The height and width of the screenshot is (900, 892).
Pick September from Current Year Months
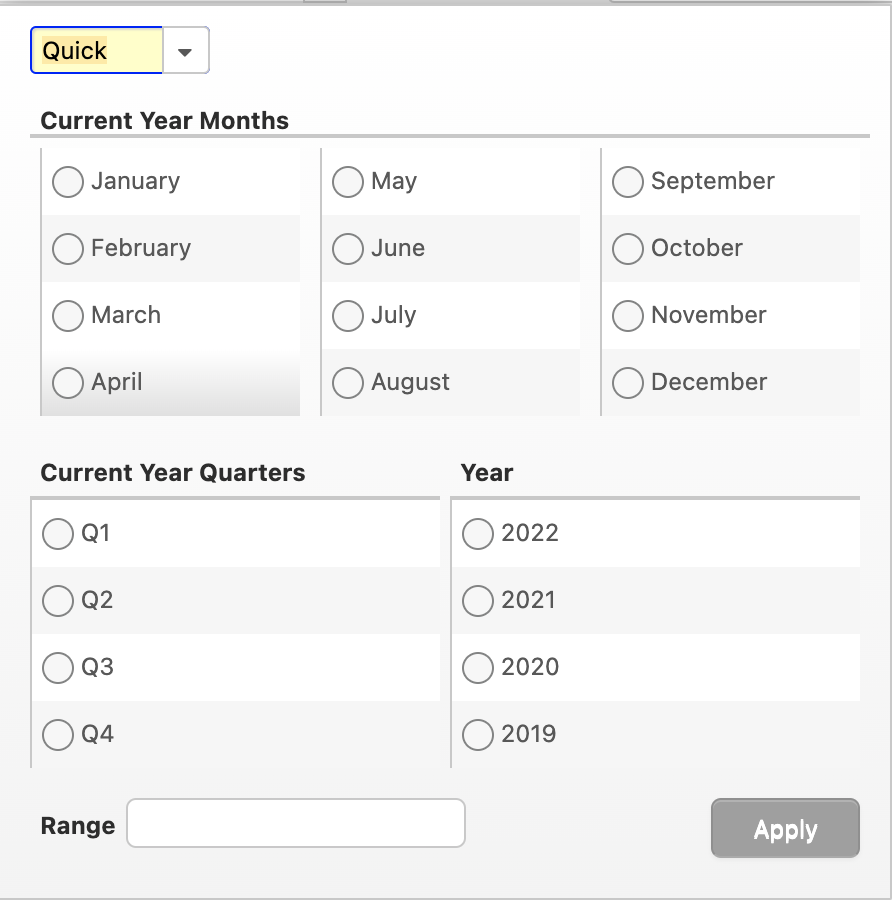pyautogui.click(x=628, y=182)
